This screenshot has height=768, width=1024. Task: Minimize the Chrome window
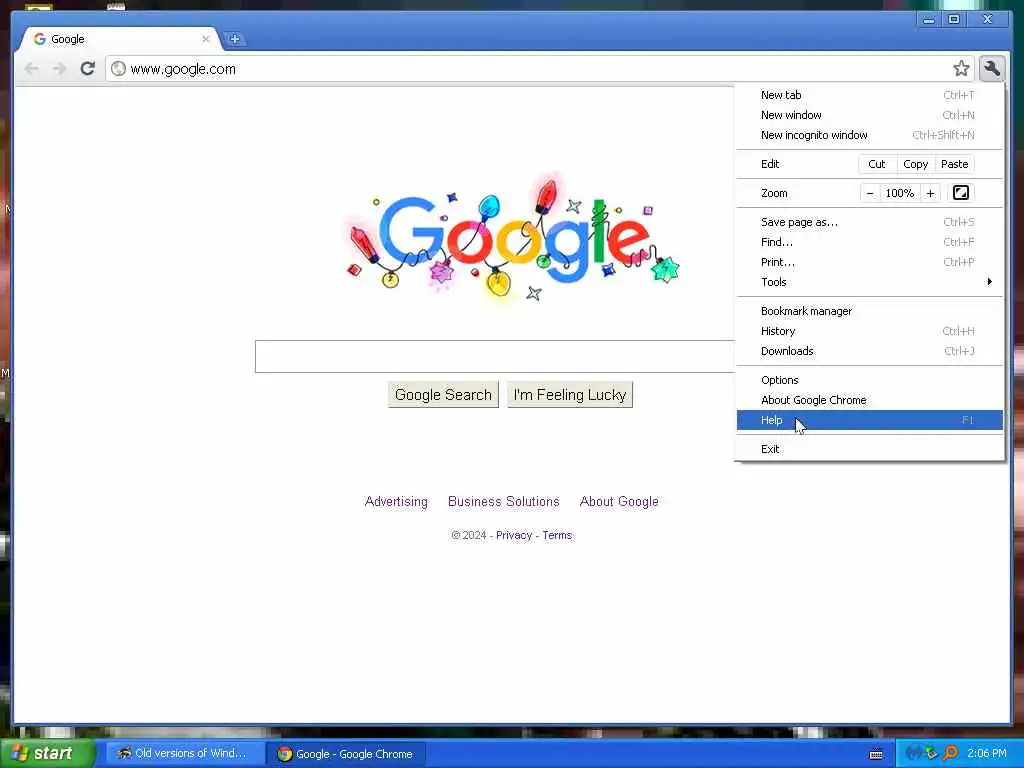coord(929,20)
